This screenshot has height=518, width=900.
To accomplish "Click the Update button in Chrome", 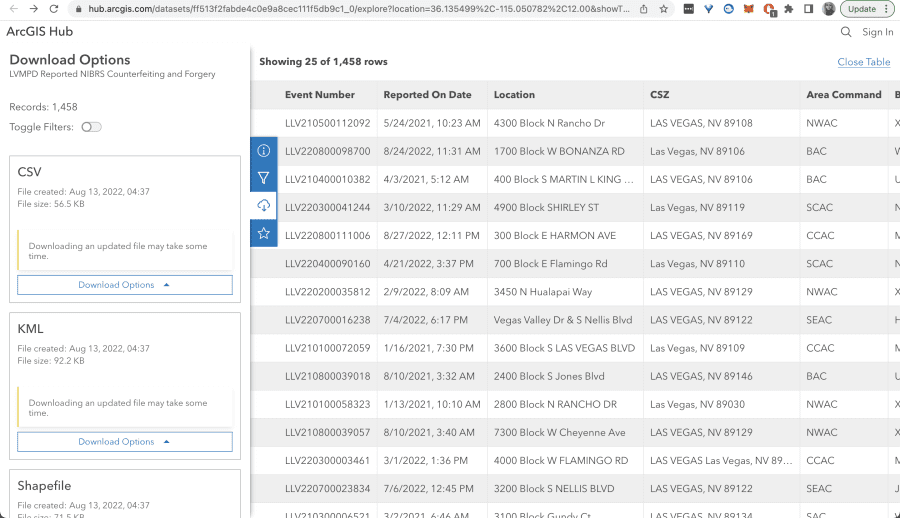I will [867, 9].
